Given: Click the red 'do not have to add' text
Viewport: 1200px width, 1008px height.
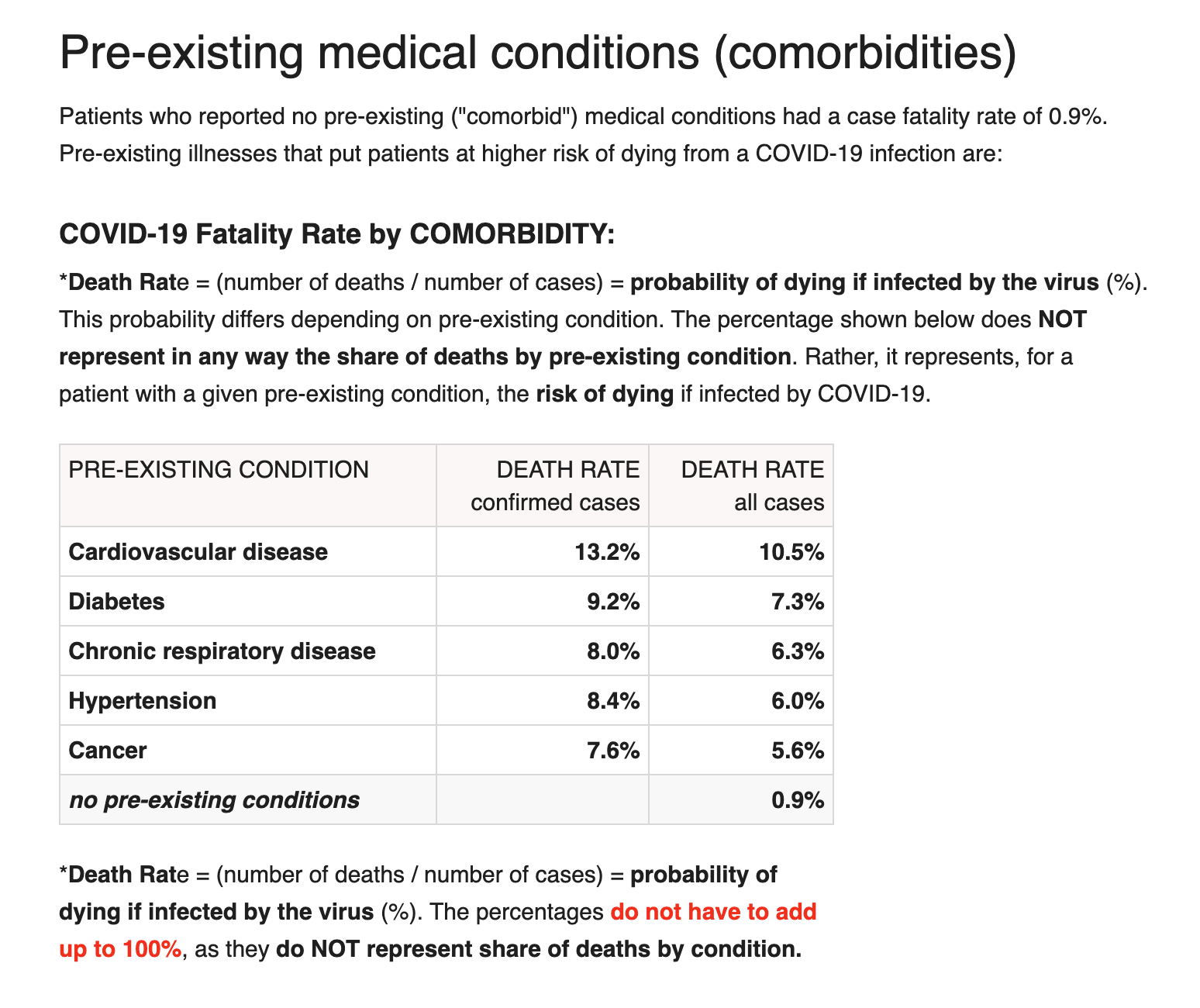Looking at the screenshot, I should [x=713, y=912].
